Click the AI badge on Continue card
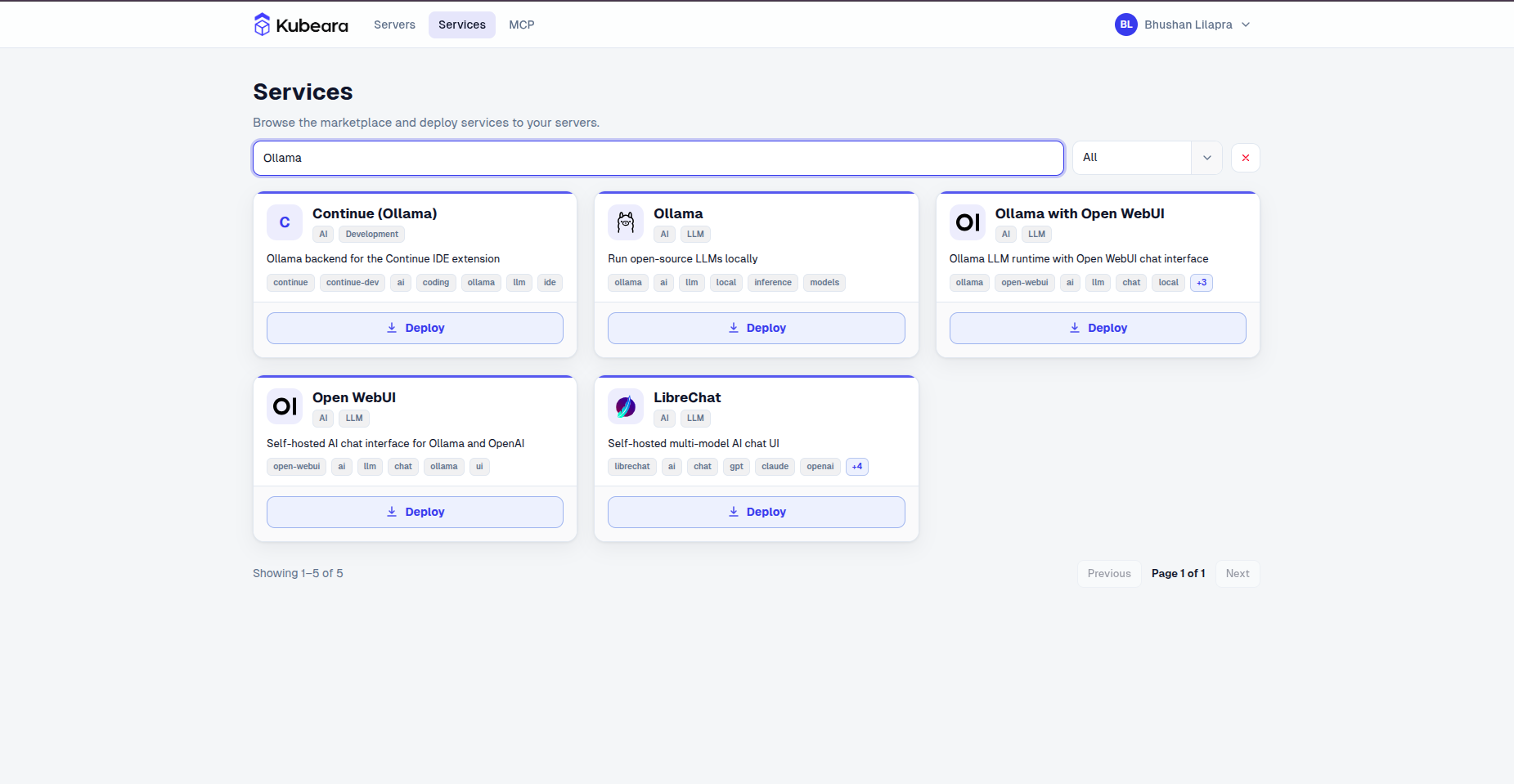 coord(323,235)
